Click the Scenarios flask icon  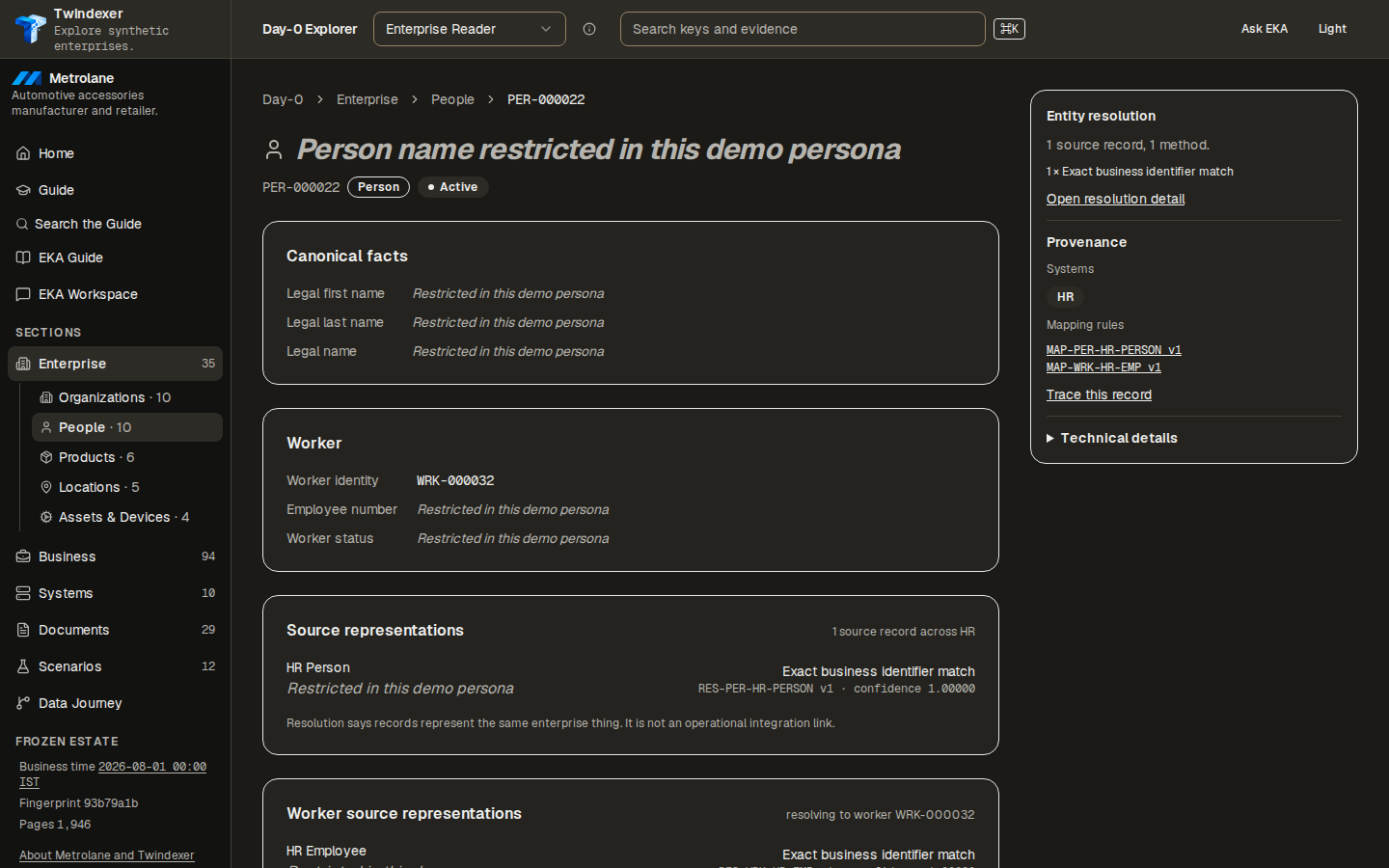coord(23,666)
